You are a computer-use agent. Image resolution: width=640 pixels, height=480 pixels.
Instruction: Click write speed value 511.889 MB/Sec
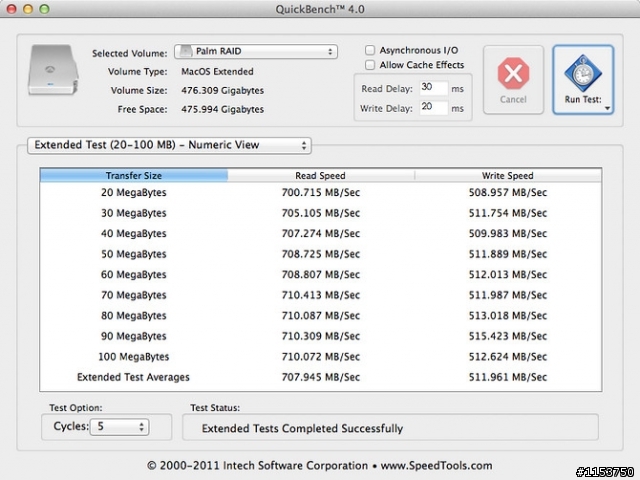pos(508,254)
